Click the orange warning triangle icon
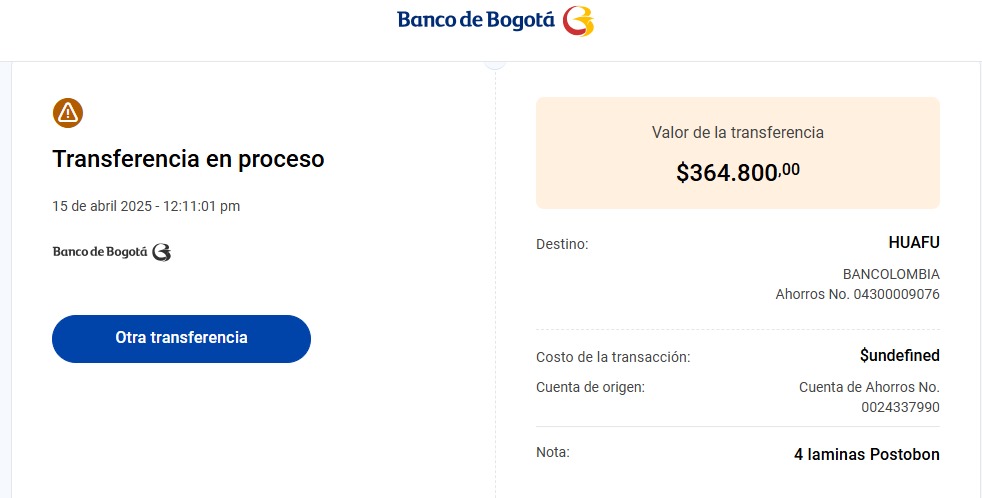This screenshot has width=982, height=498. point(68,113)
